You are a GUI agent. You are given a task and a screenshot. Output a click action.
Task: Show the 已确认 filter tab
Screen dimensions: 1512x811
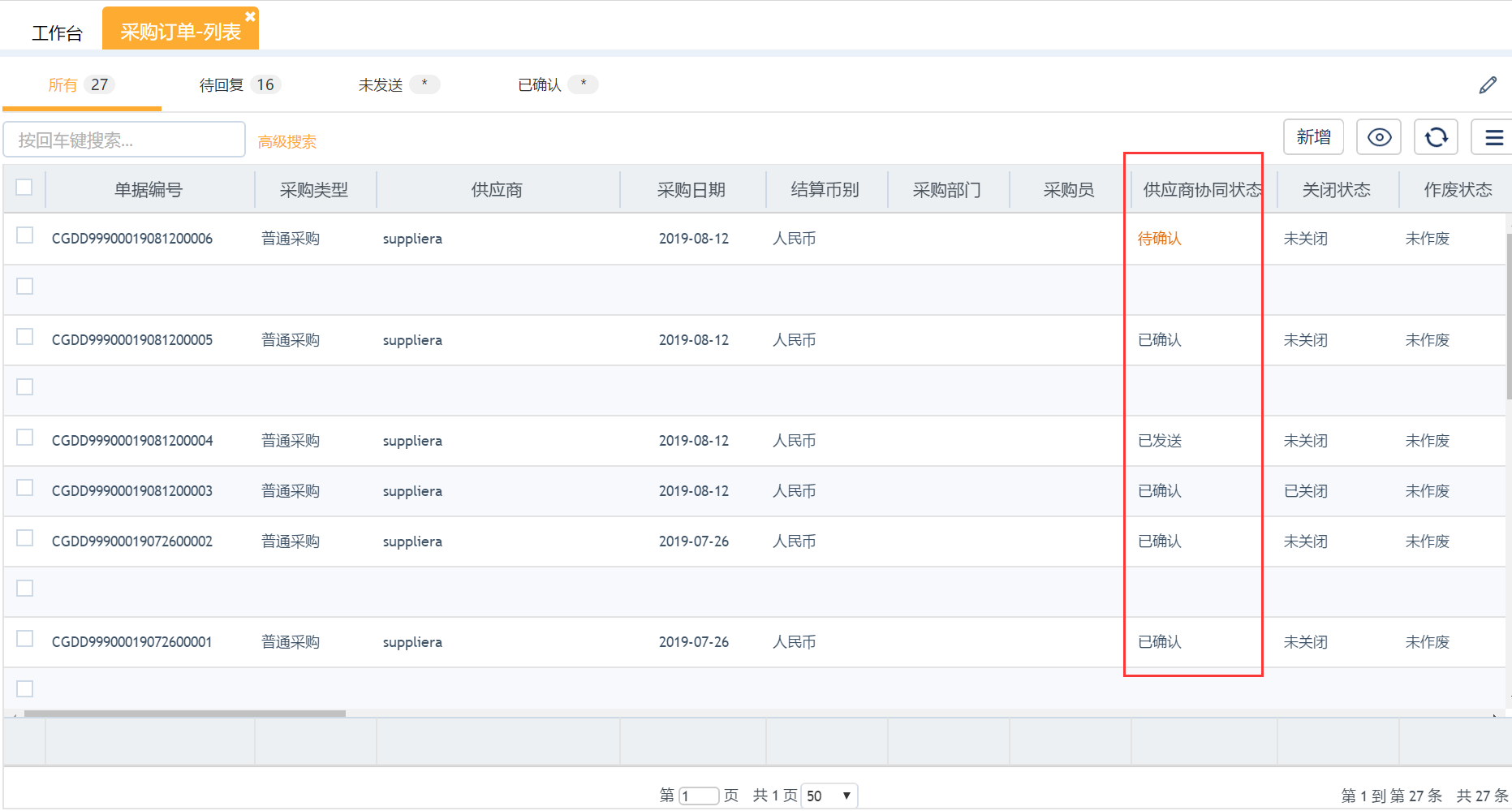coord(558,84)
